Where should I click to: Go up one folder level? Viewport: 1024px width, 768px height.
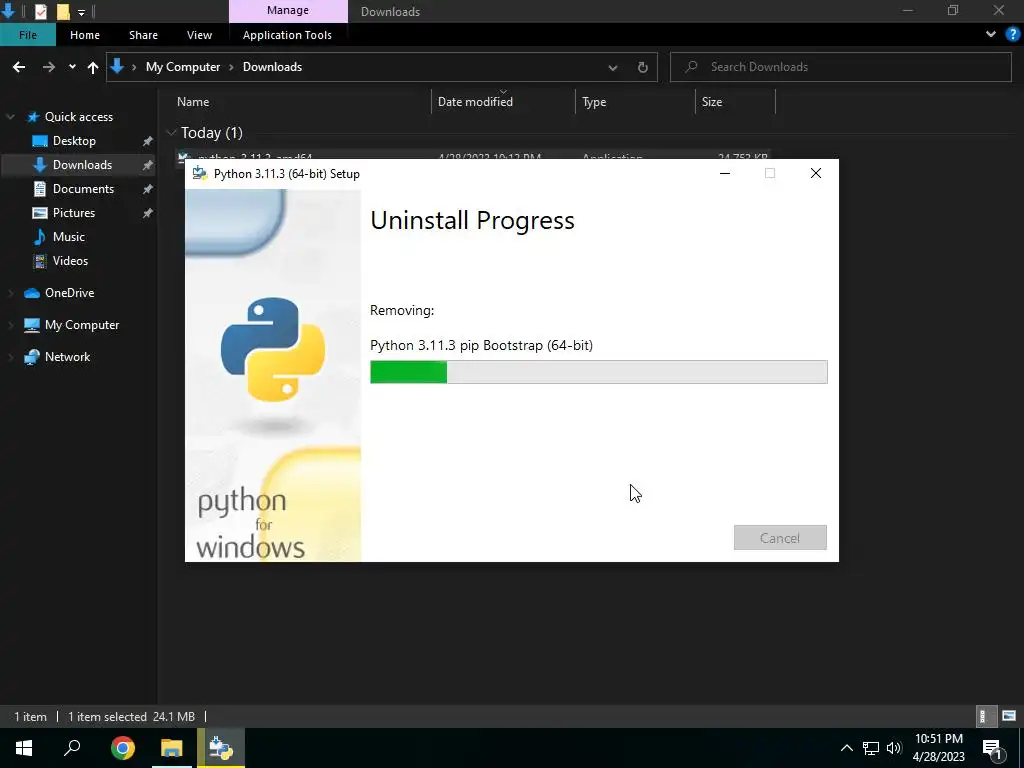tap(93, 67)
